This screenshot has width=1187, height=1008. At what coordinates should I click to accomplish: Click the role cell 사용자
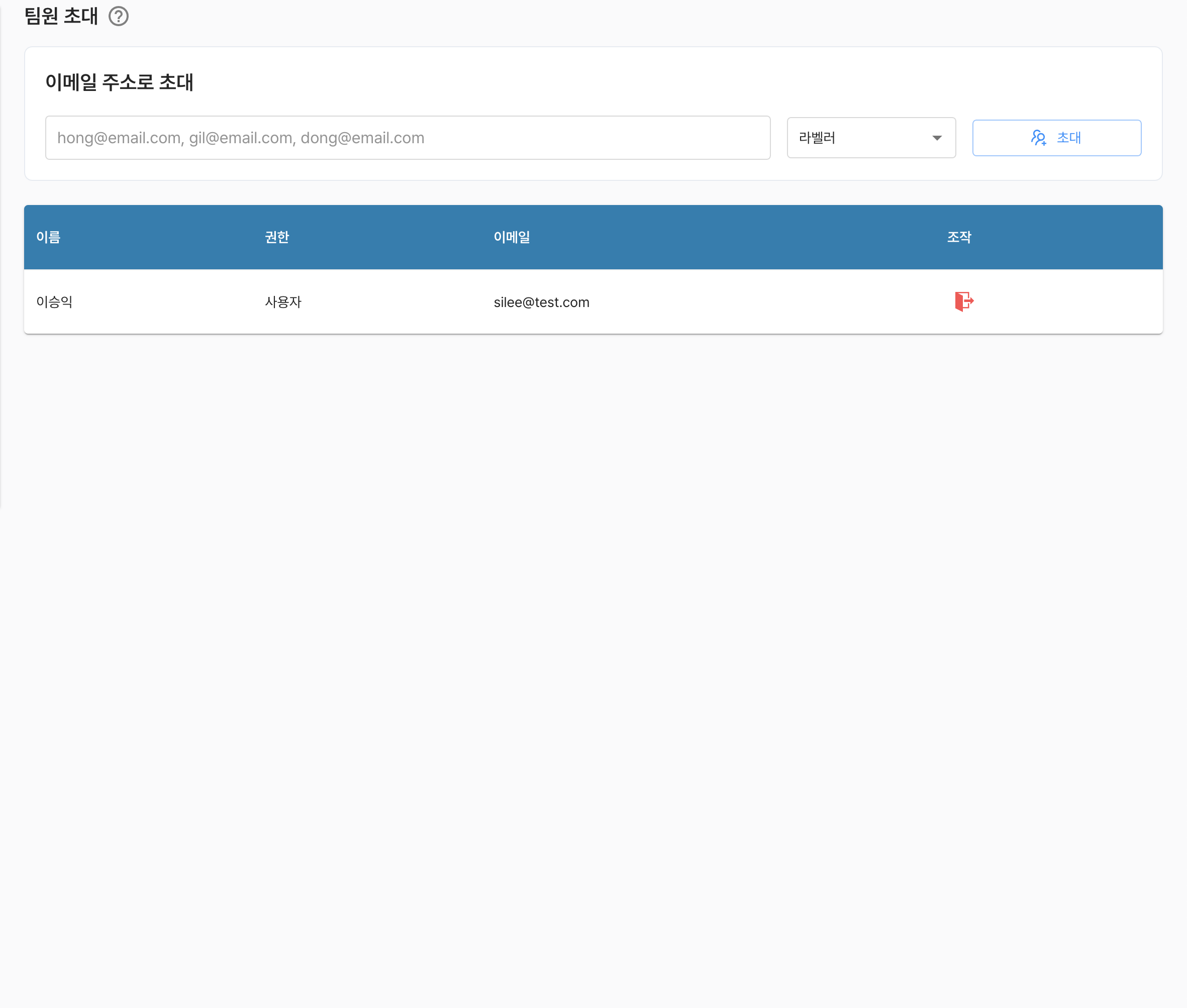point(283,301)
